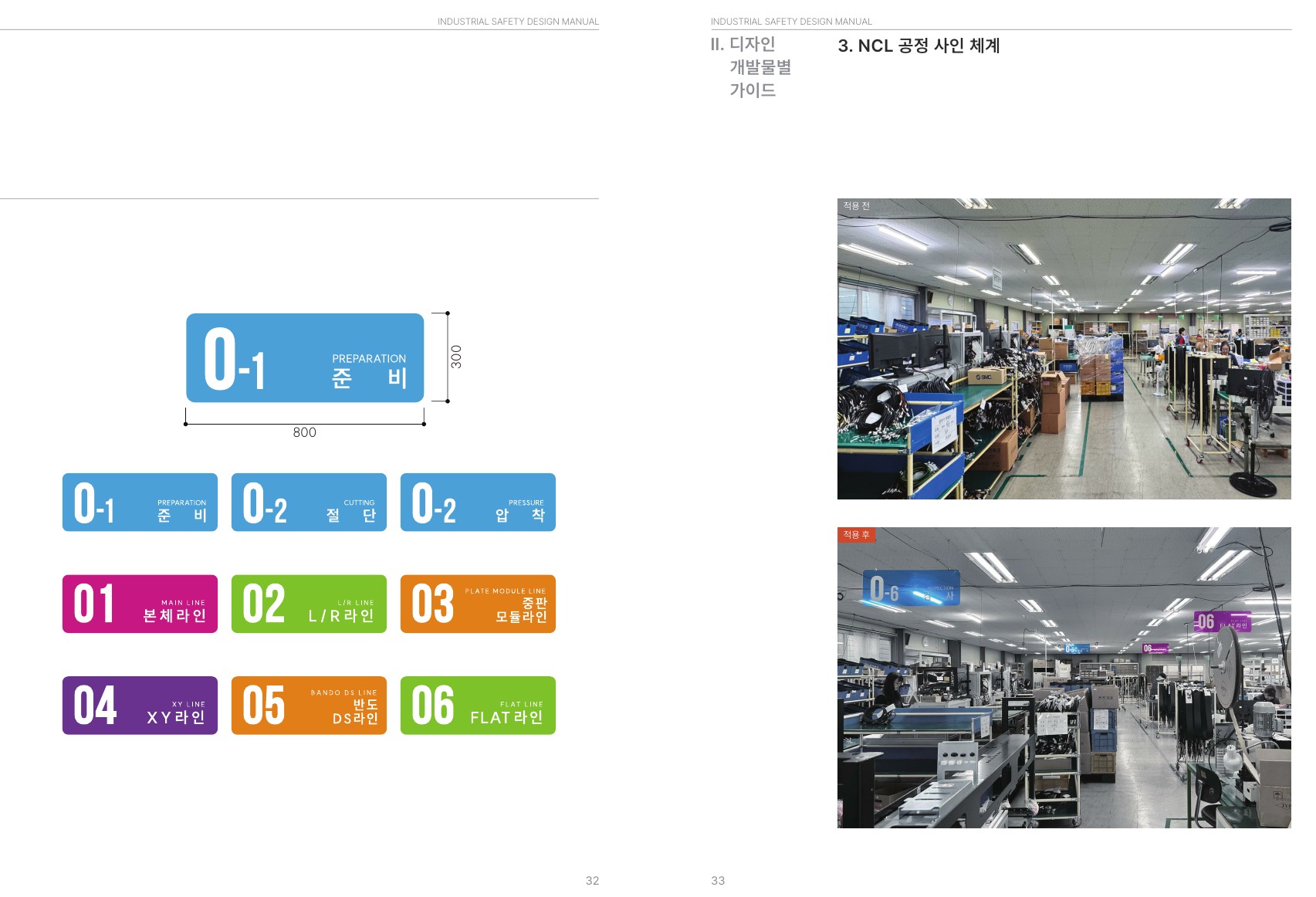Viewport: 1316px width, 897px height.
Task: Click the green 02 L/R LINE sign
Action: 309,604
